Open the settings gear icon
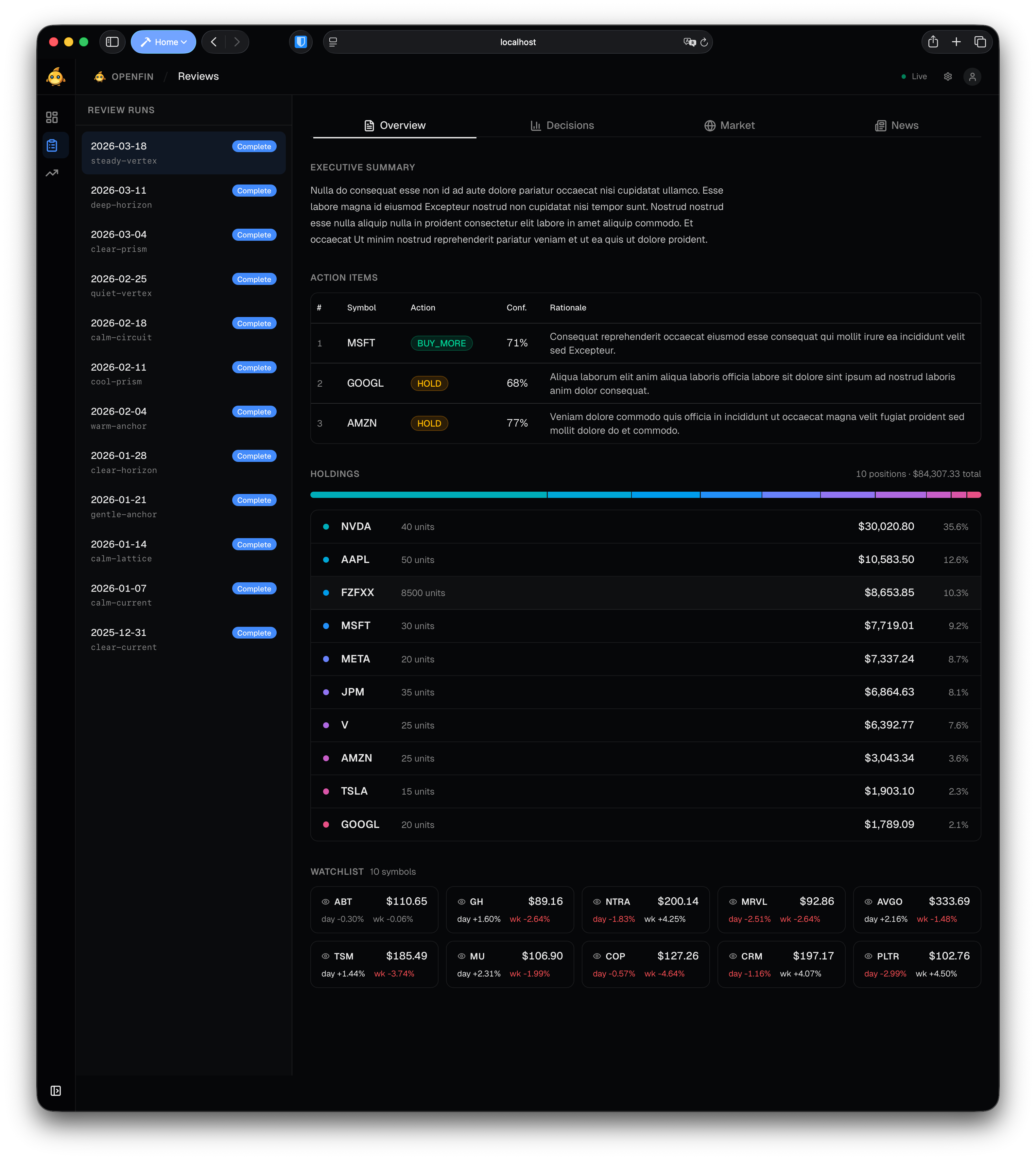1036x1160 pixels. point(948,76)
